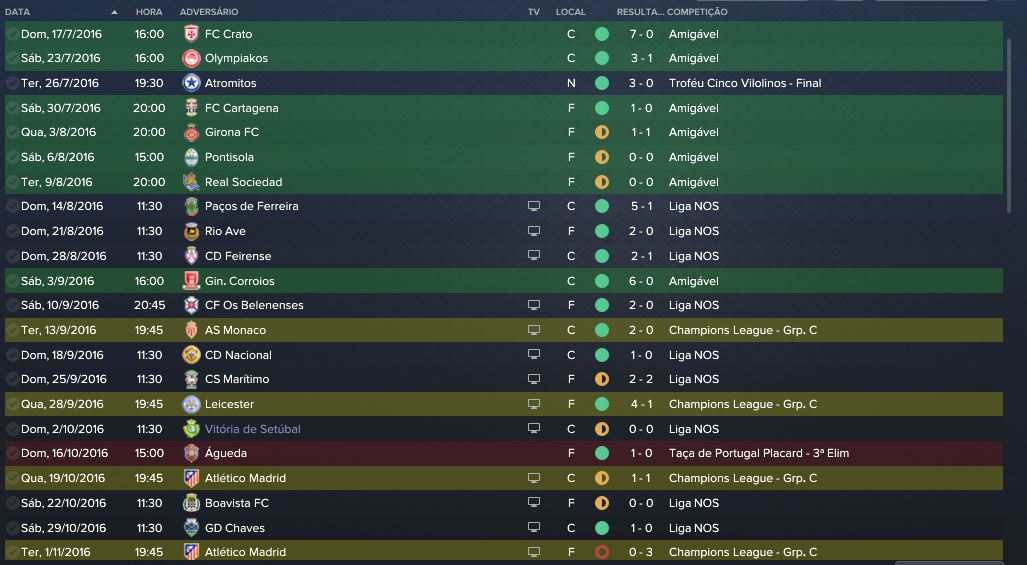Viewport: 1027px width, 565px height.
Task: Click the Real Sociedad club crest
Action: 191,182
